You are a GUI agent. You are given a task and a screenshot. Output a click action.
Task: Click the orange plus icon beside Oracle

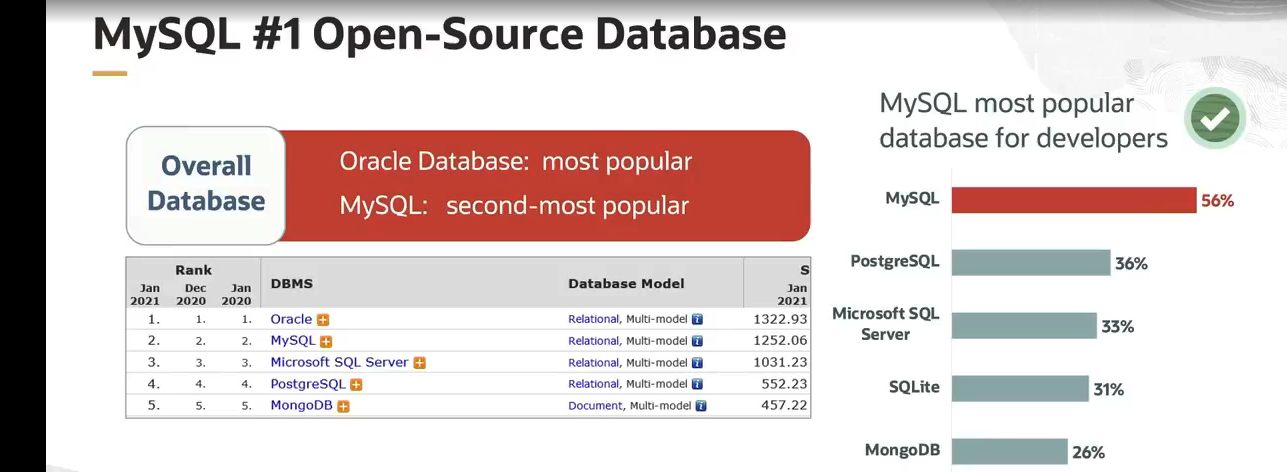323,320
